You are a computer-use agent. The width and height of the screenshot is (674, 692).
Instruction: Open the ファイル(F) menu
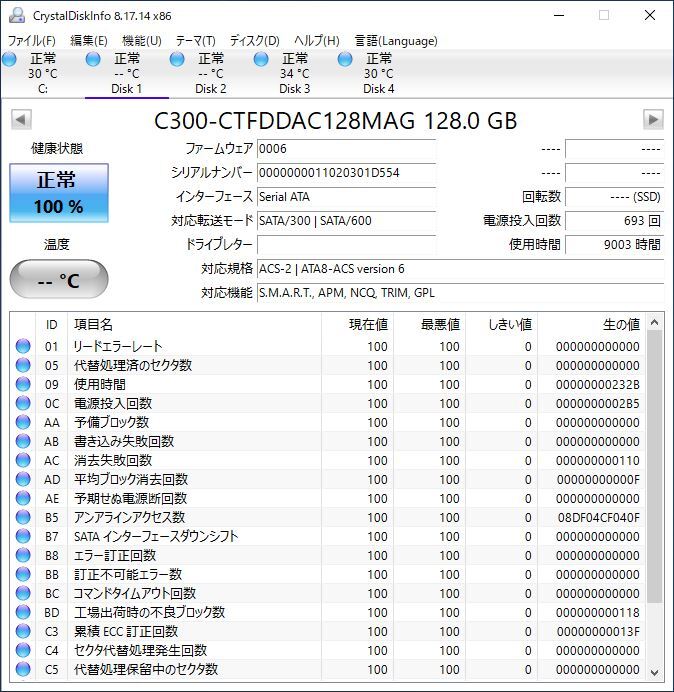click(x=32, y=41)
